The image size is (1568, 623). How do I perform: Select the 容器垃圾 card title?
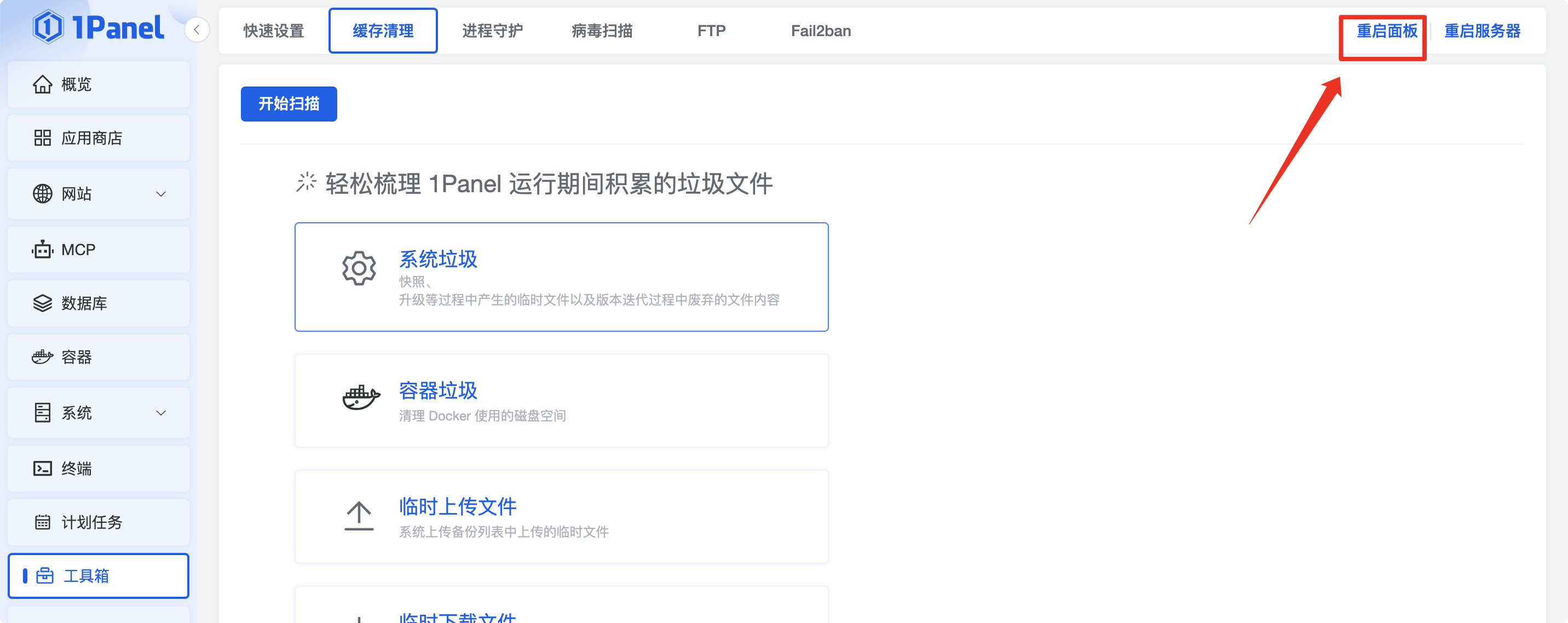click(x=437, y=390)
